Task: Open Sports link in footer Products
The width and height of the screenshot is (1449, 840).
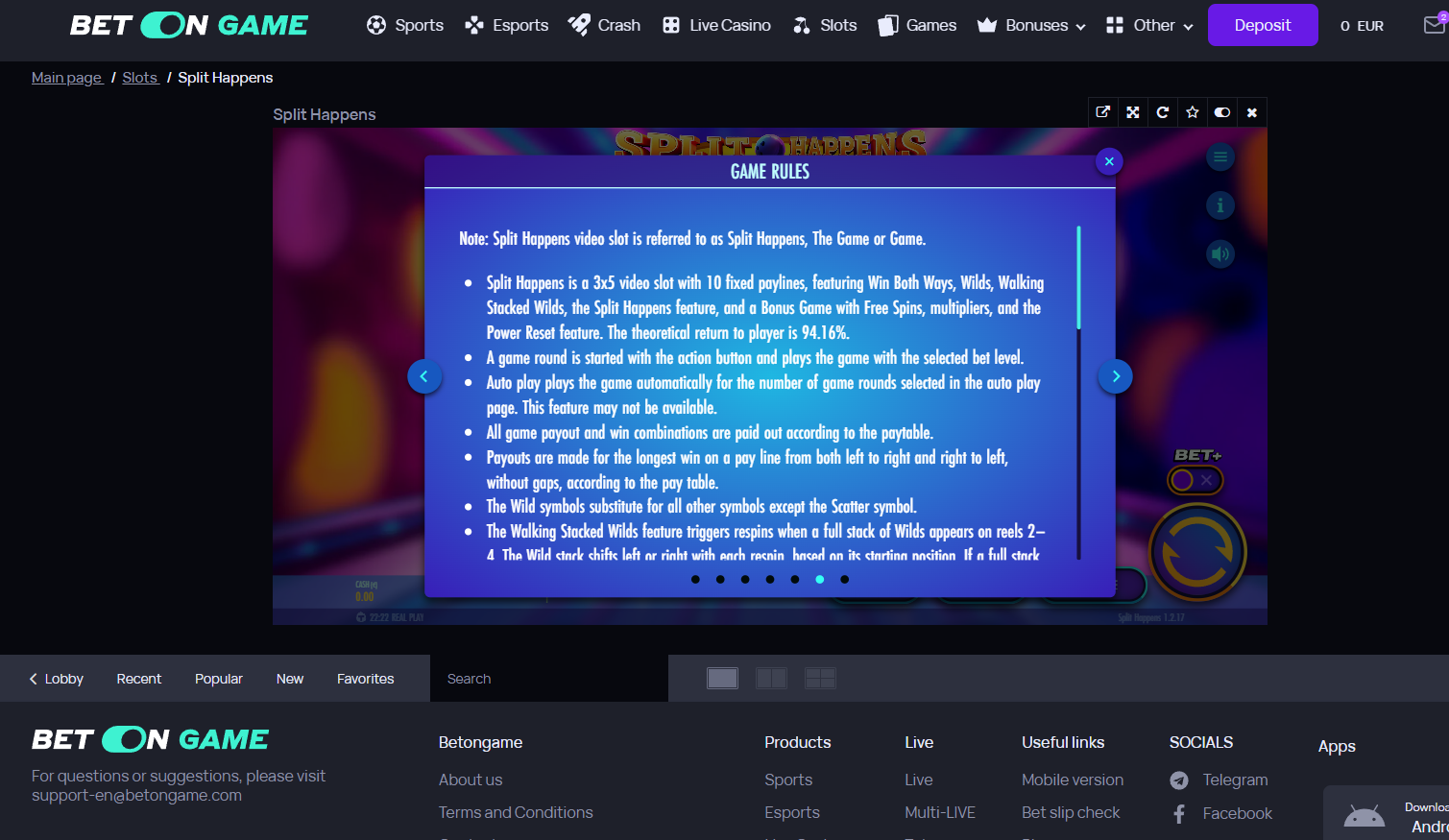Action: (x=788, y=780)
